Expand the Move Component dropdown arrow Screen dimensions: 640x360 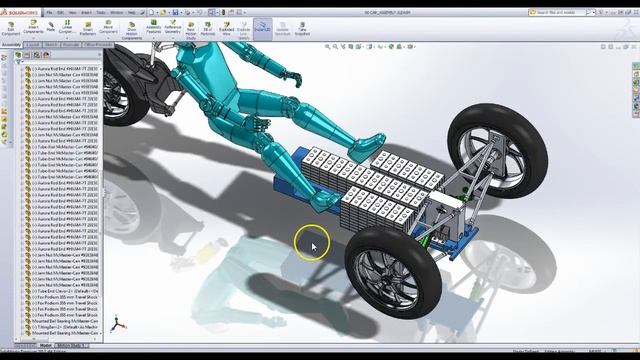[108, 38]
